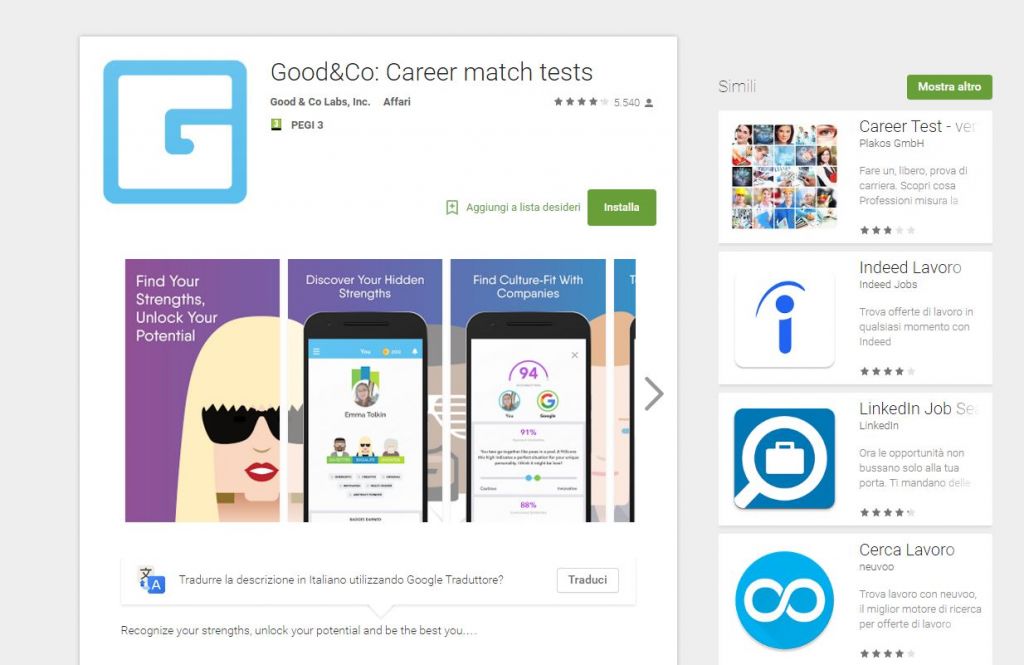Click the Traduci button

[588, 580]
